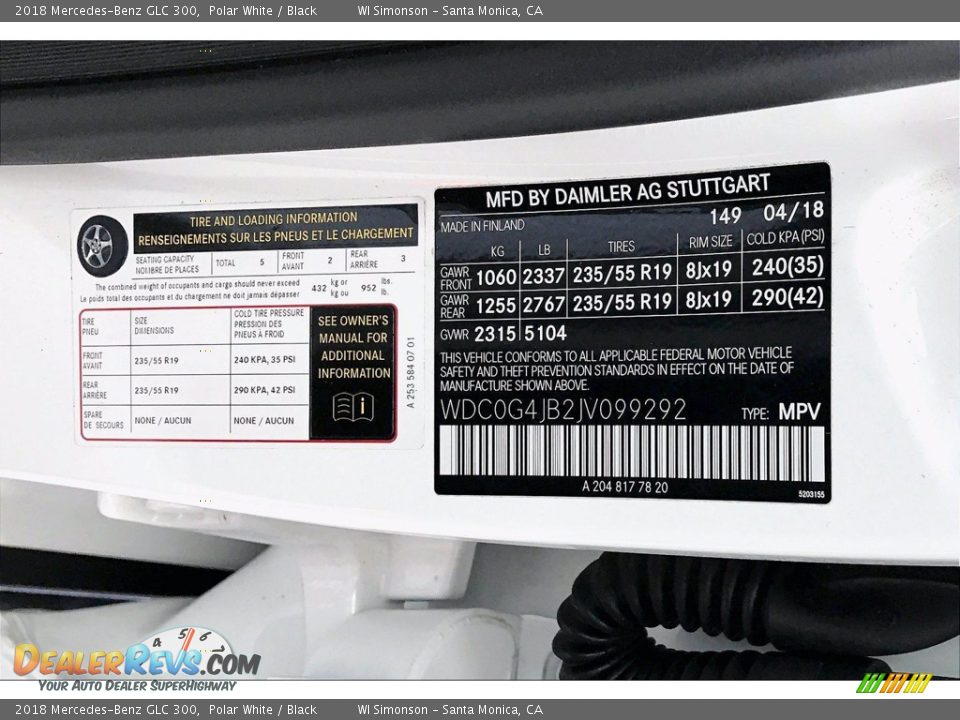Click top 'WI Simonson – Santa Monica, CA' text

click(450, 11)
